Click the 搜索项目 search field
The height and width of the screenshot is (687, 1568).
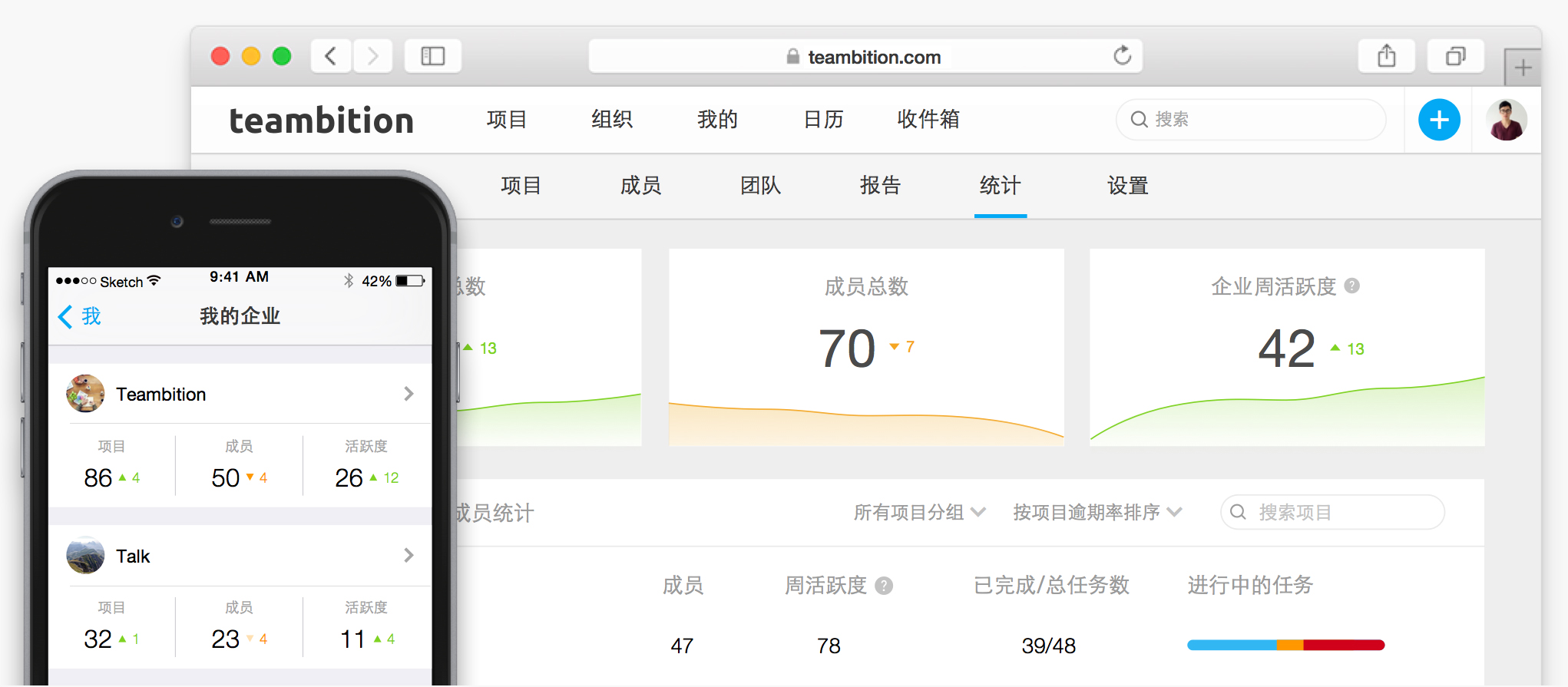1332,512
